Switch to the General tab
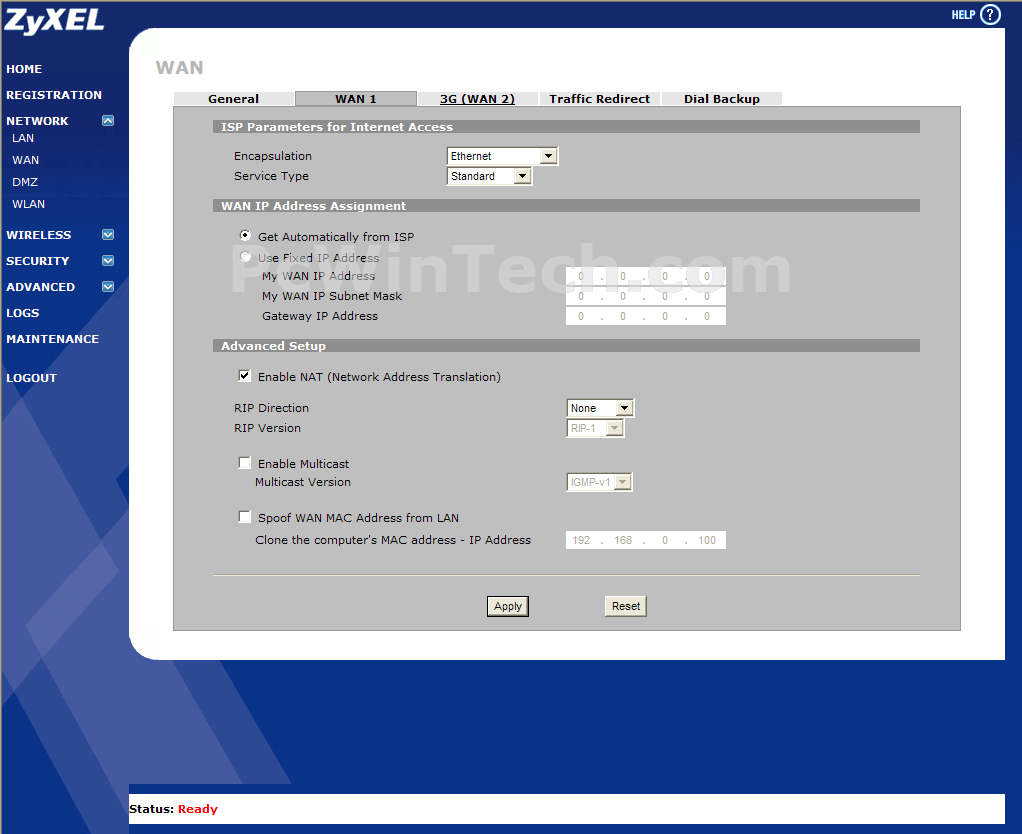 (x=233, y=98)
